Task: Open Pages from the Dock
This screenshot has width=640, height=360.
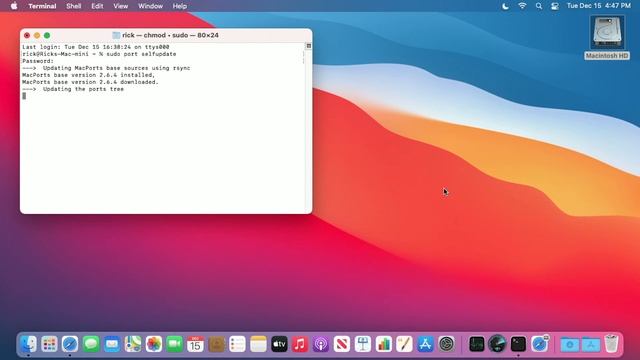Action: click(x=404, y=344)
